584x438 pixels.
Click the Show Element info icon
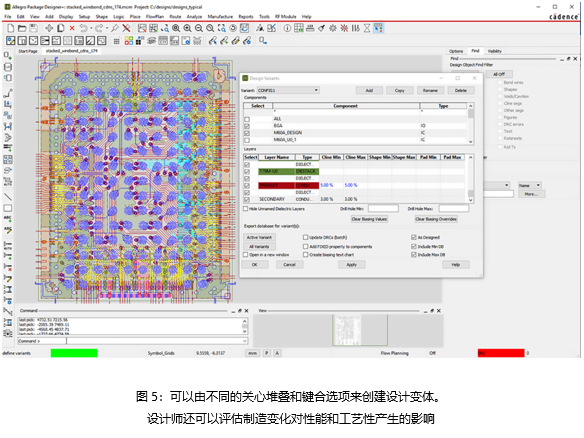[287, 28]
